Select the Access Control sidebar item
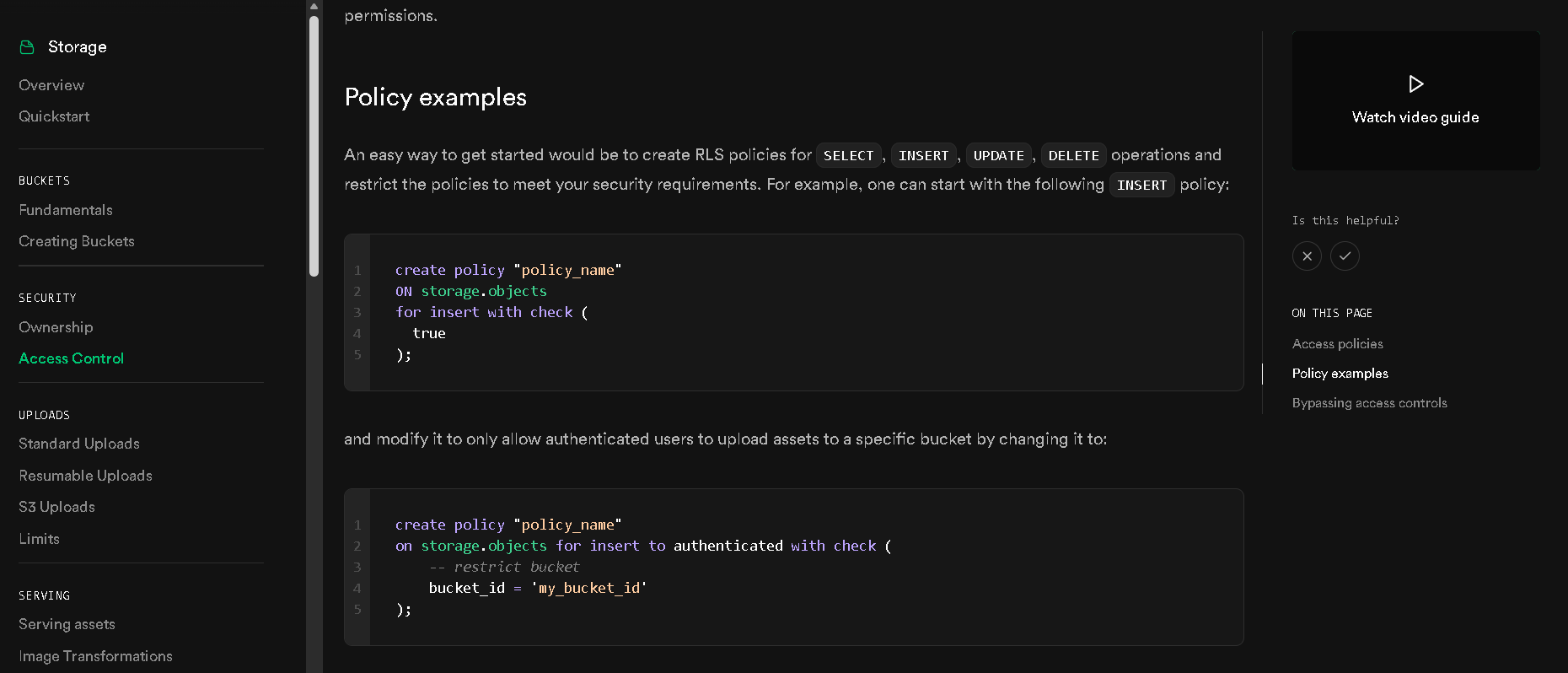1568x673 pixels. click(71, 358)
